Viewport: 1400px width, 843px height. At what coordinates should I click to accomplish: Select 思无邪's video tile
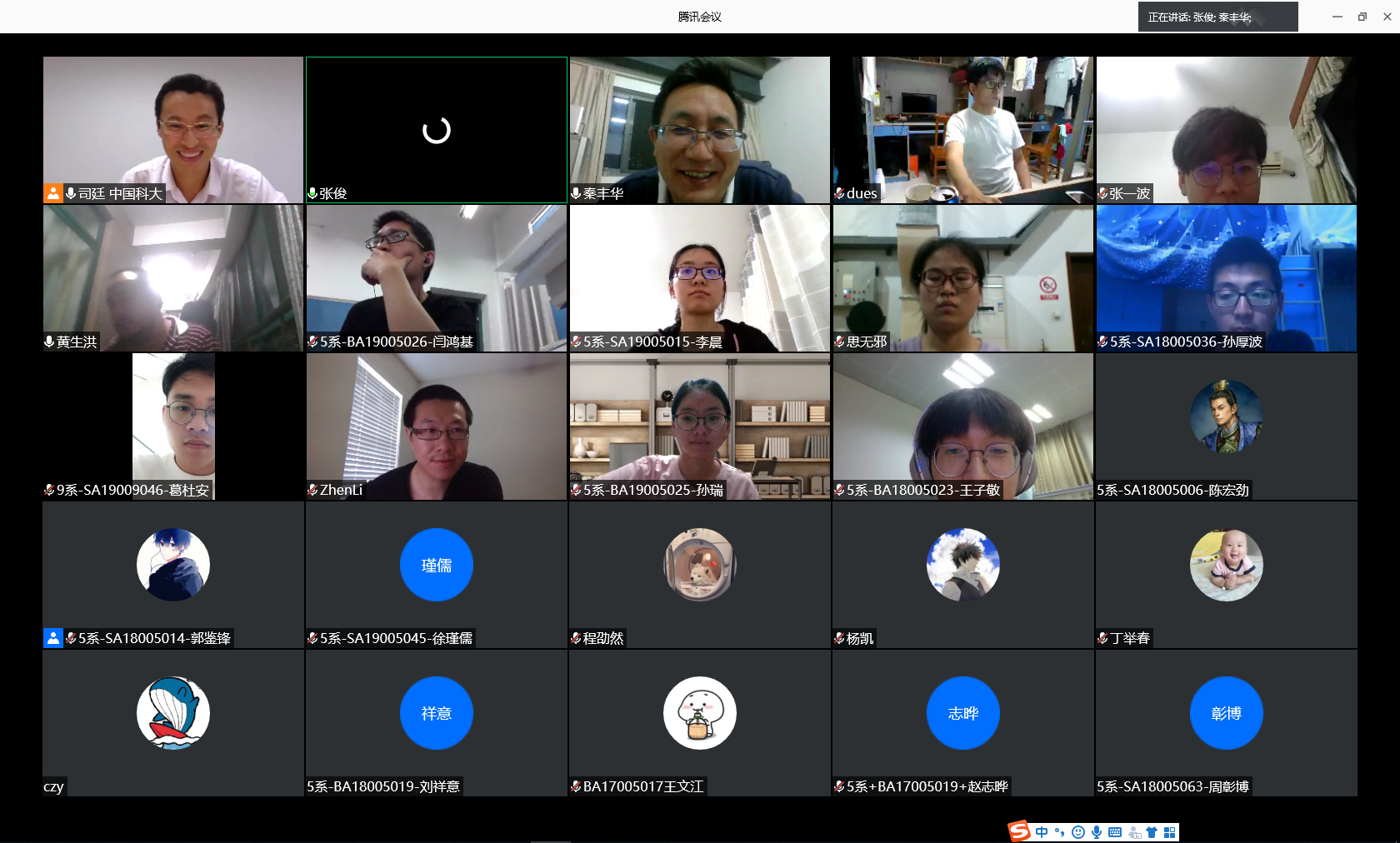963,278
